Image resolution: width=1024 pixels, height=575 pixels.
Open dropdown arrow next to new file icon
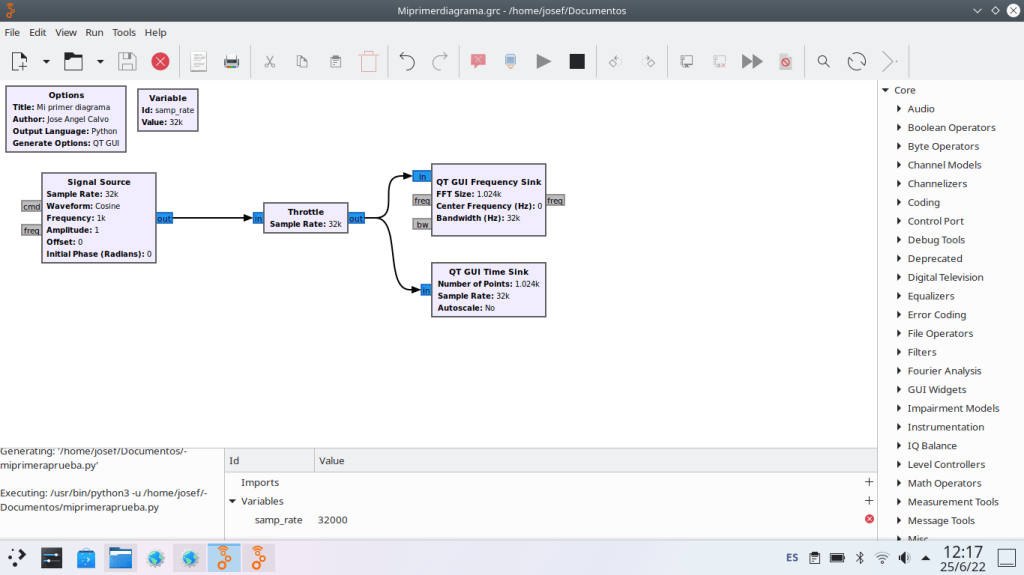[x=46, y=61]
